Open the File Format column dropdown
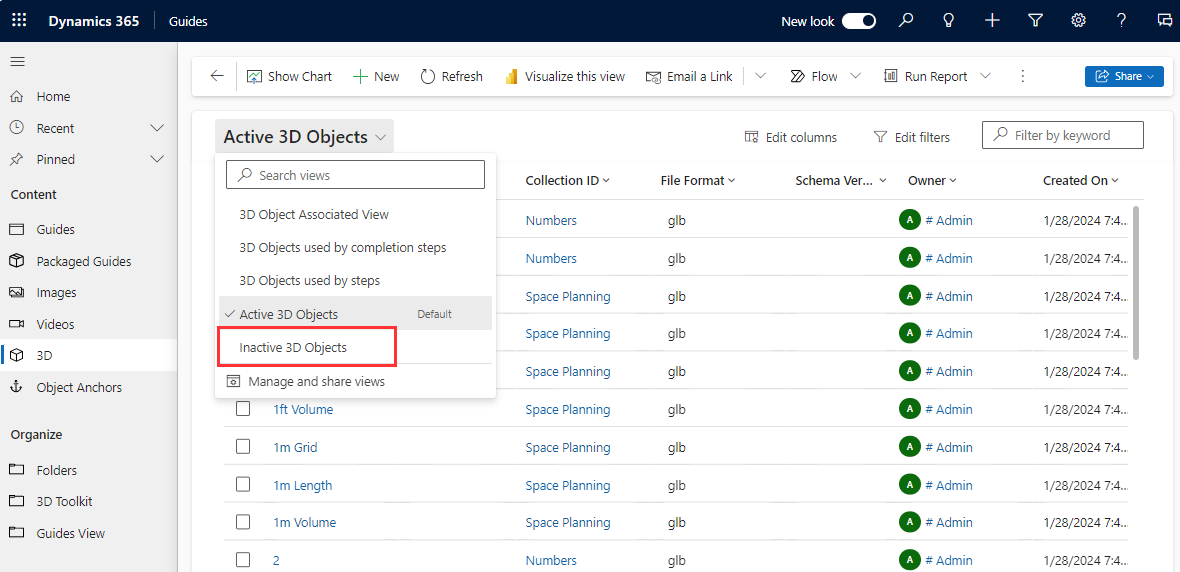The height and width of the screenshot is (572, 1180). (x=732, y=181)
